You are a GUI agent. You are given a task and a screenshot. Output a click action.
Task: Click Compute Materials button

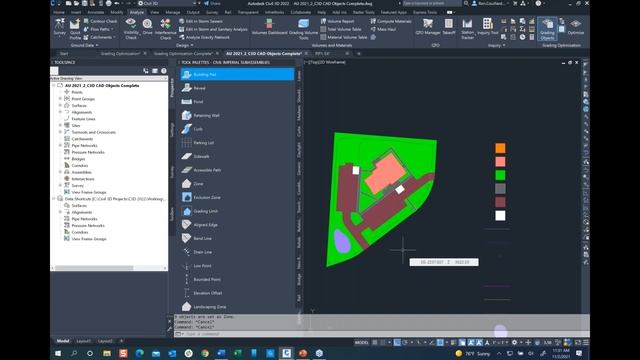click(x=391, y=21)
